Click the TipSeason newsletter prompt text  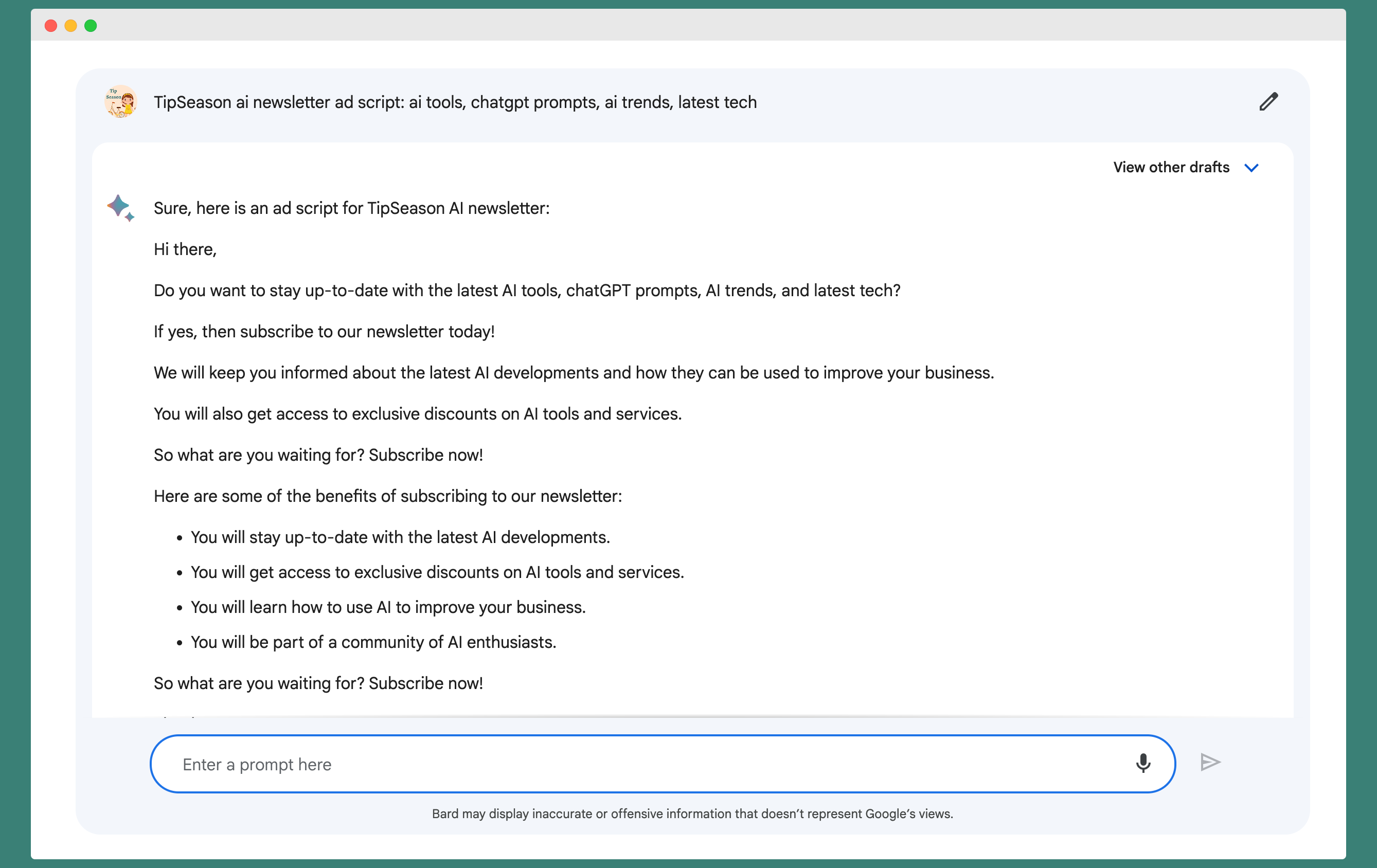(x=455, y=102)
